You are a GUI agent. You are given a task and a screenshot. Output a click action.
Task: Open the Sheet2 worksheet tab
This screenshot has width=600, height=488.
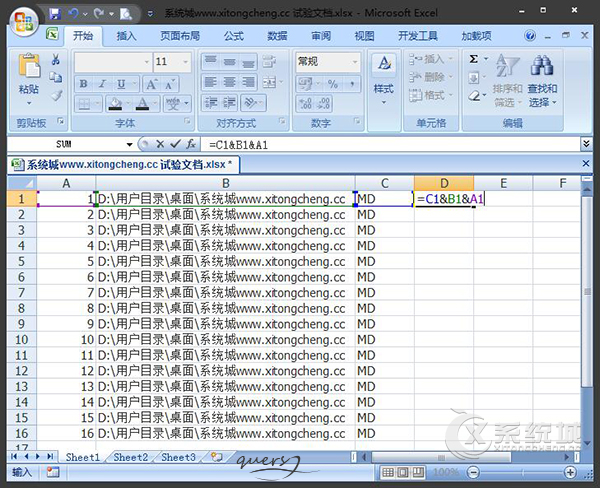(130, 457)
